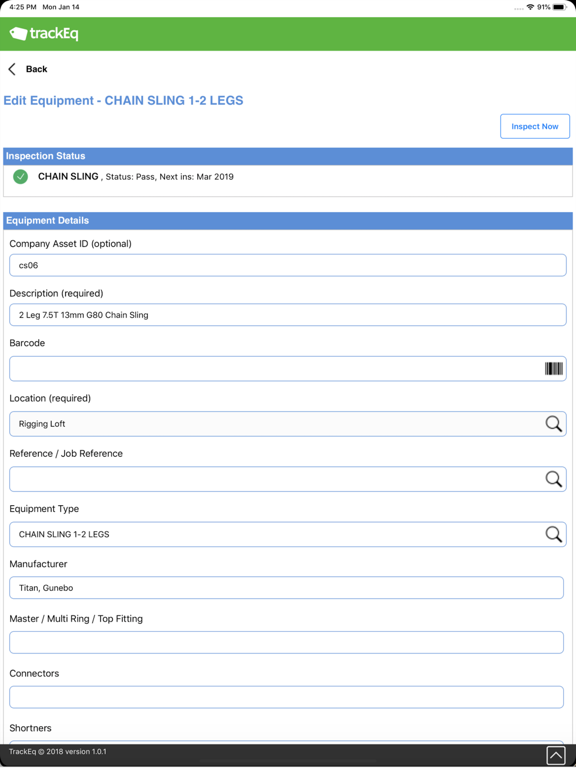
Task: Select the Rigging Loft location field
Action: pos(288,424)
